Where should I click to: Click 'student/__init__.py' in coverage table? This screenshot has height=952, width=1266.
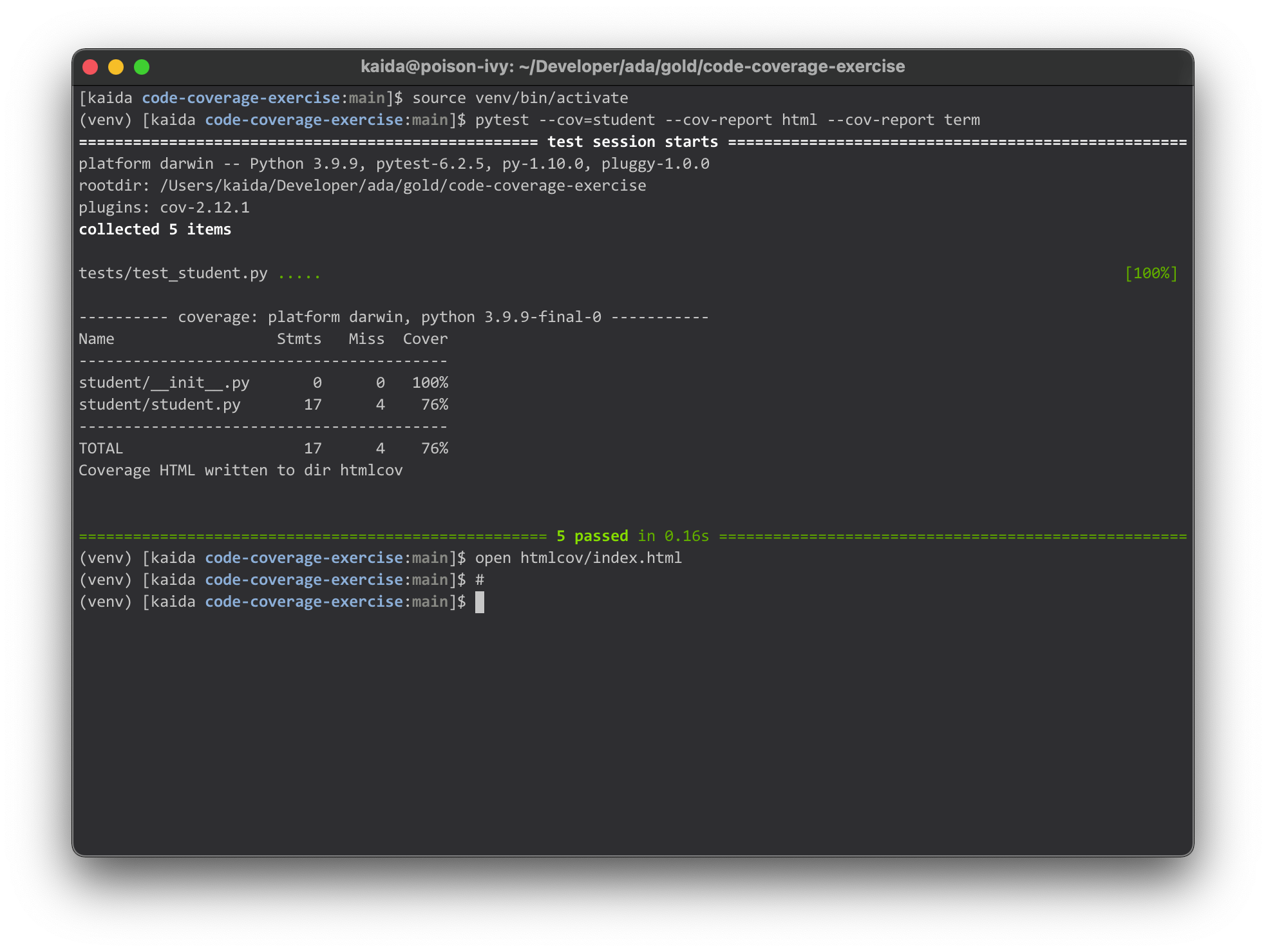164,383
